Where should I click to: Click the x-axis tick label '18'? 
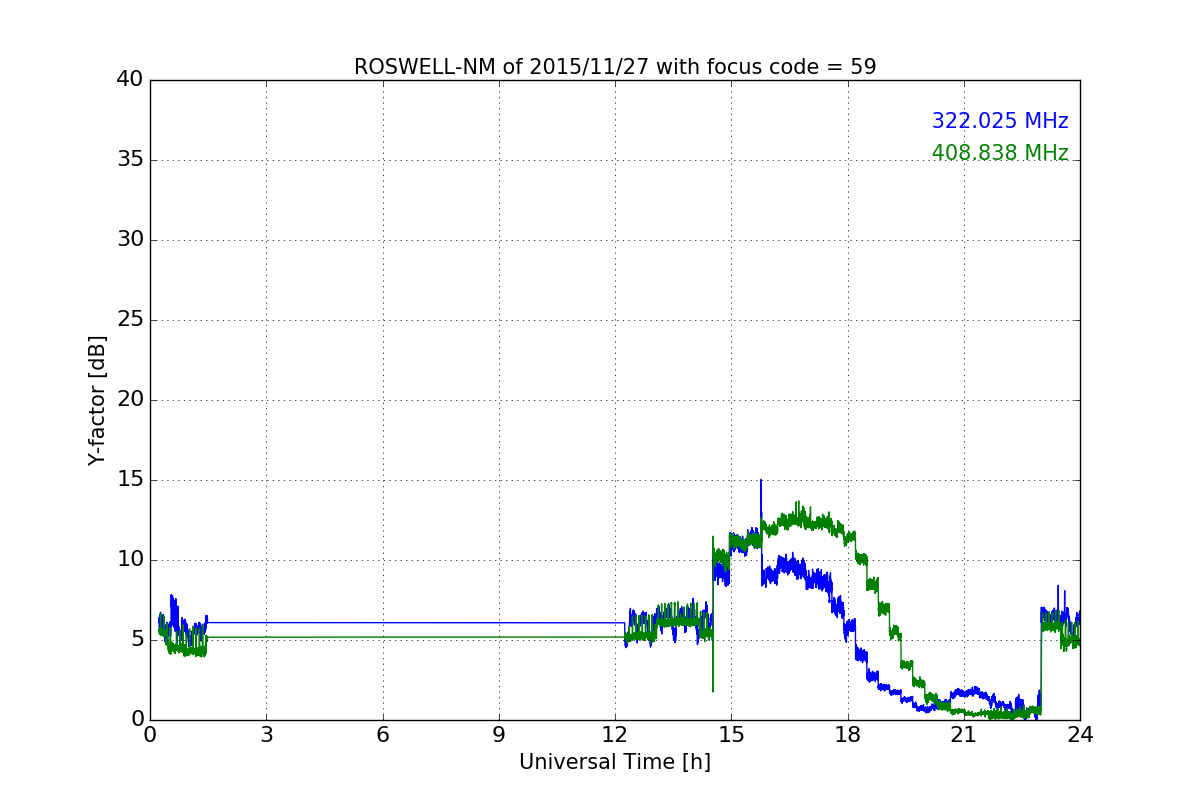[x=847, y=735]
